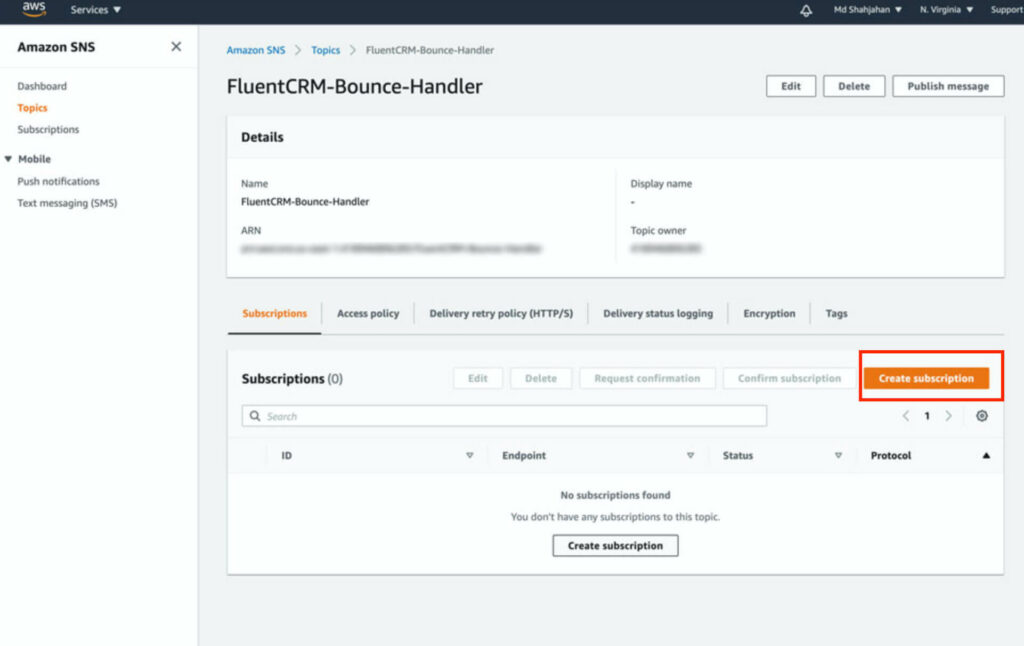Click the topic Edit button

click(791, 86)
